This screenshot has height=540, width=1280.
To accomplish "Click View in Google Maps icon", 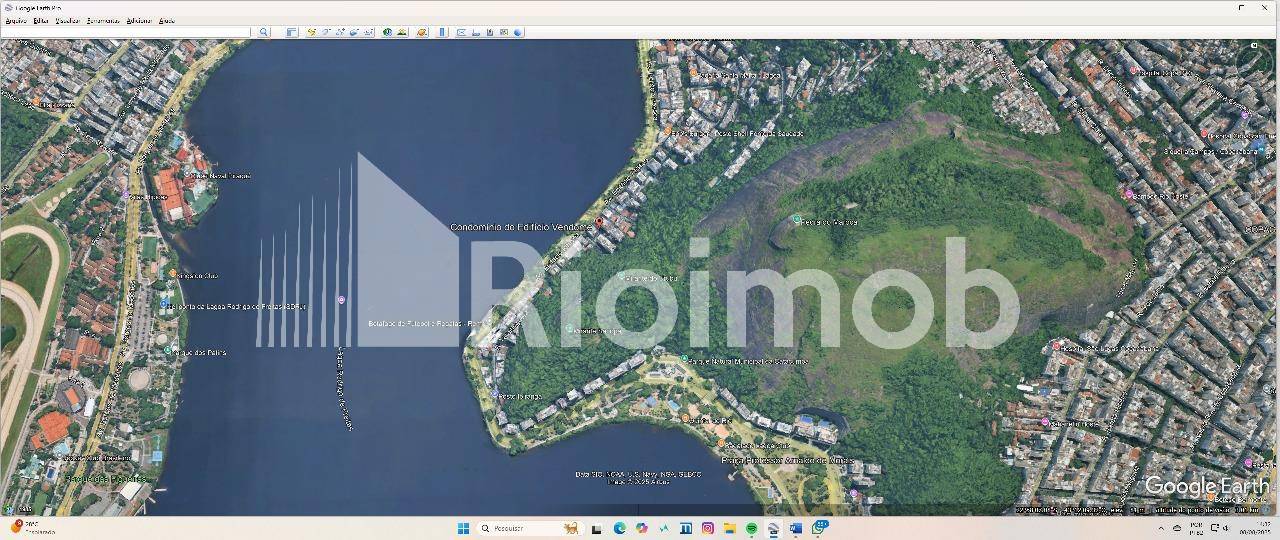I will coord(504,32).
